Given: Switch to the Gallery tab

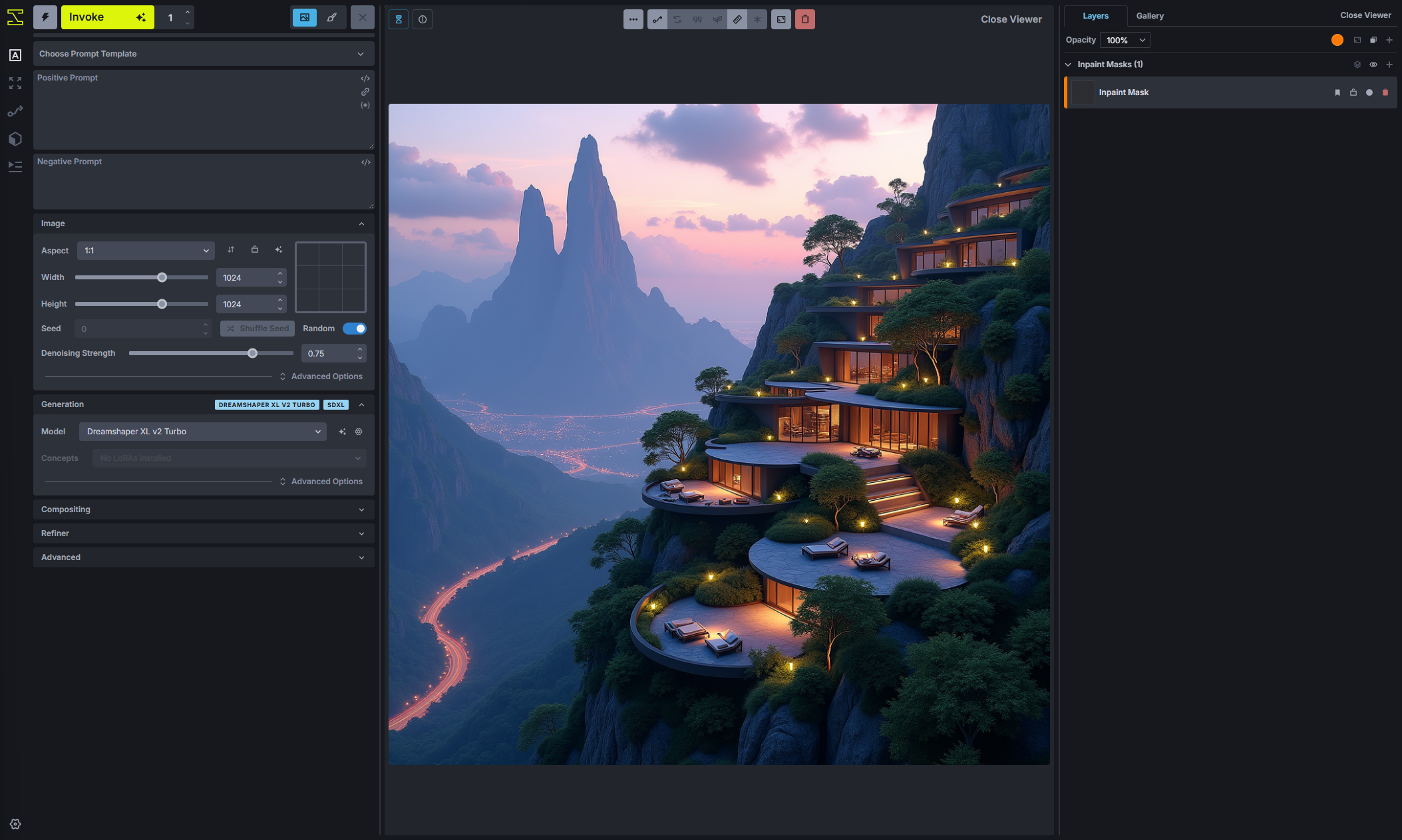Looking at the screenshot, I should pyautogui.click(x=1149, y=16).
